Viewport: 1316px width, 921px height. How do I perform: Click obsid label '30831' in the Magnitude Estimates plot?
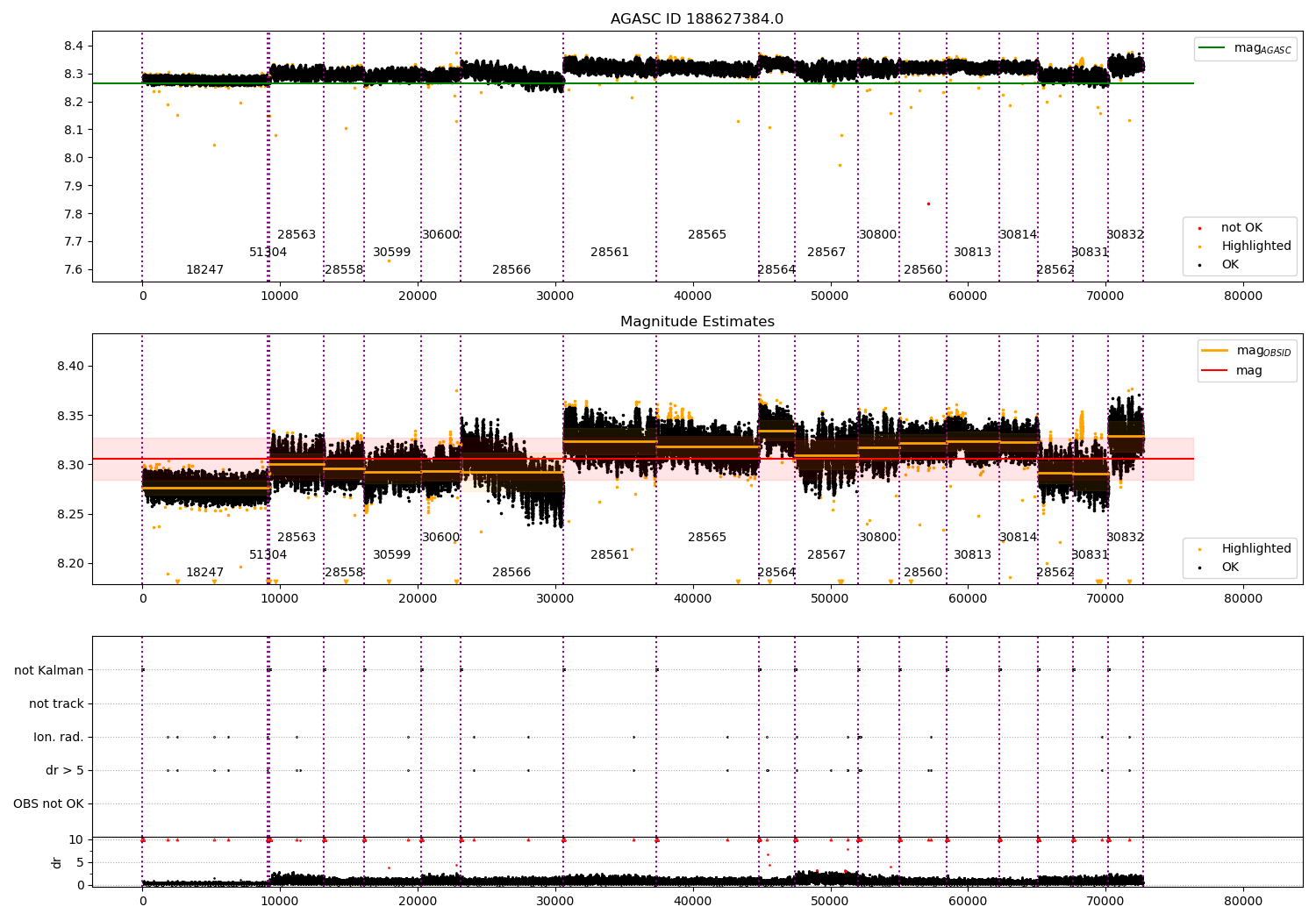click(1090, 555)
